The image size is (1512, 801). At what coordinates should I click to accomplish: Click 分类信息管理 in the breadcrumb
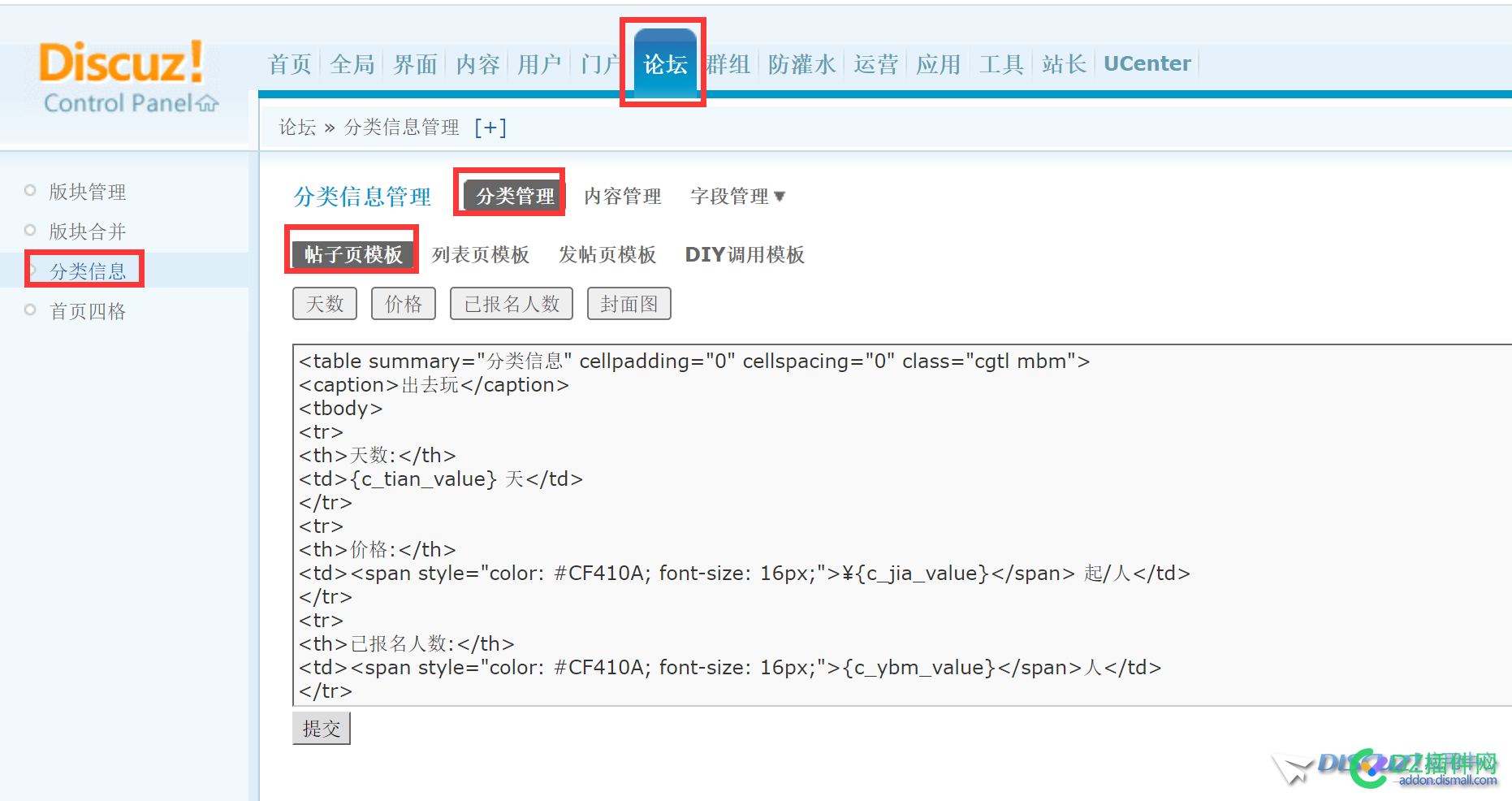402,128
